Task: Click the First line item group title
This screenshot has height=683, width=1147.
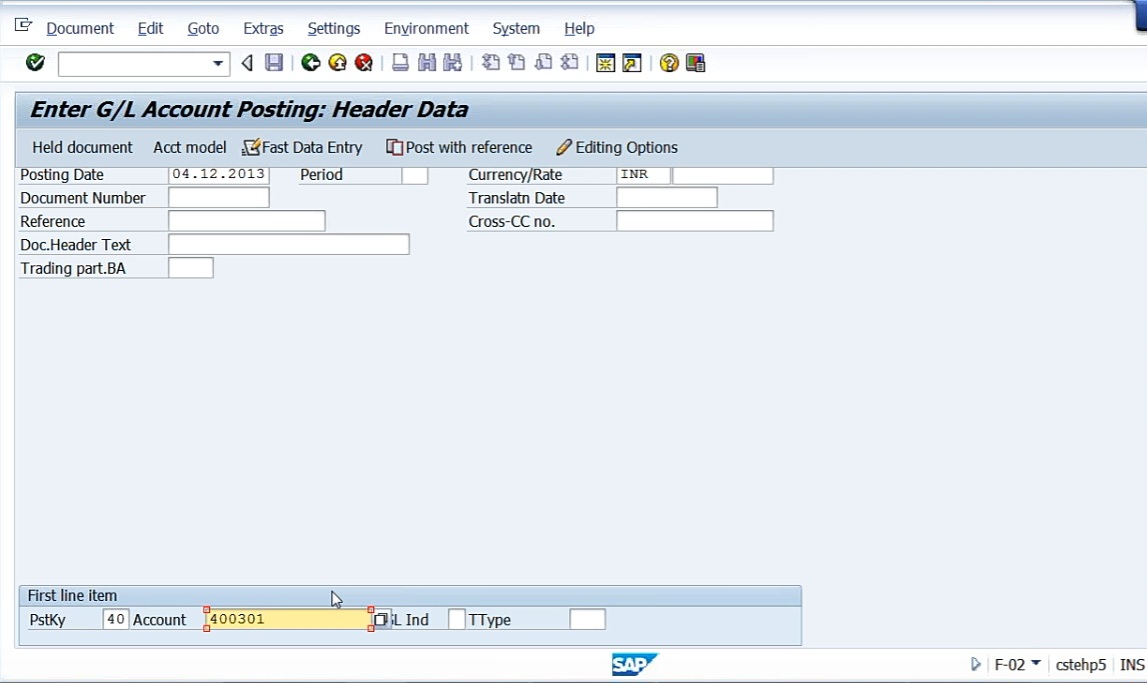Action: point(72,596)
